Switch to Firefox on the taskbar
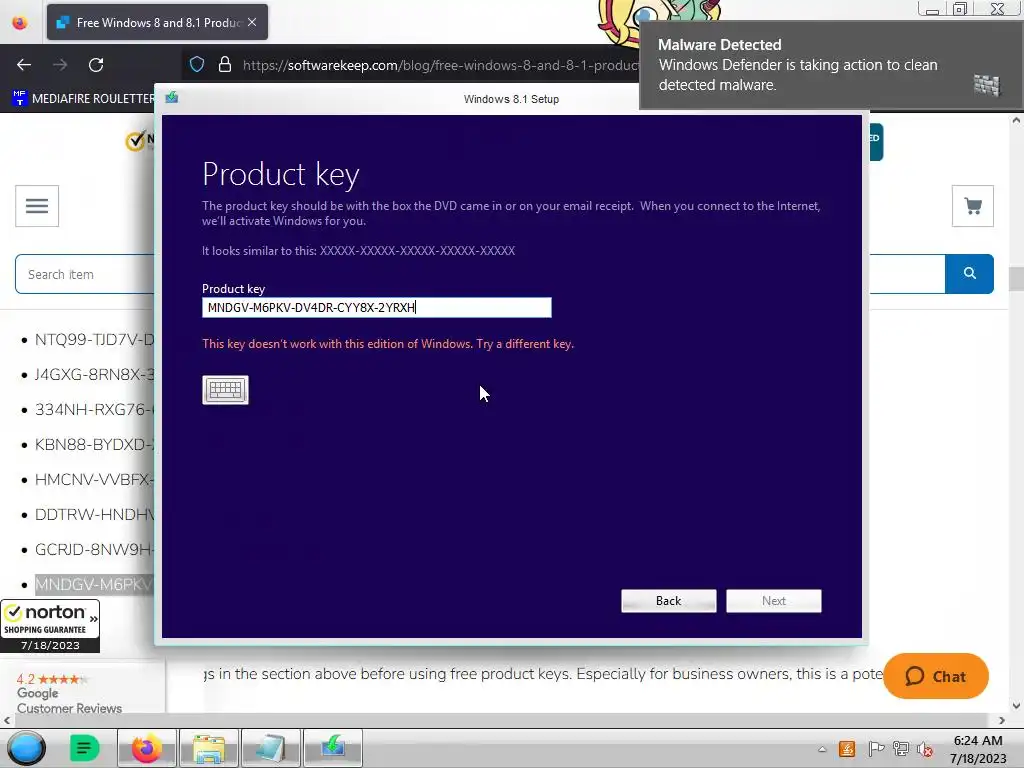This screenshot has height=768, width=1024. [x=146, y=748]
